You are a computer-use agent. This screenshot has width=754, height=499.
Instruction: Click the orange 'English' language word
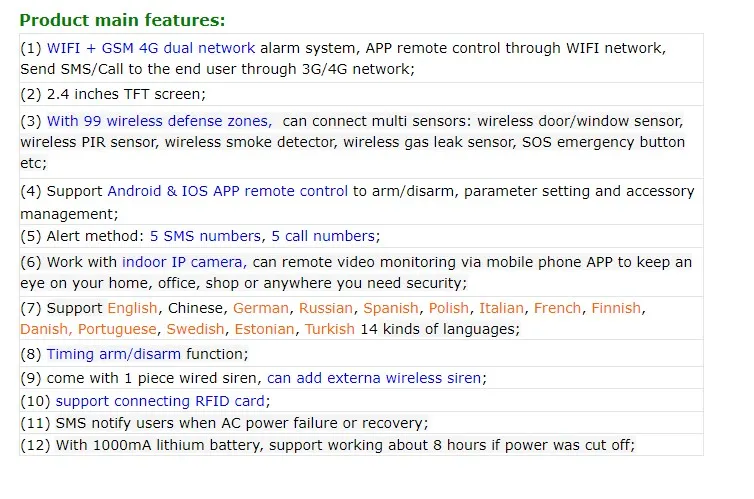tap(132, 308)
